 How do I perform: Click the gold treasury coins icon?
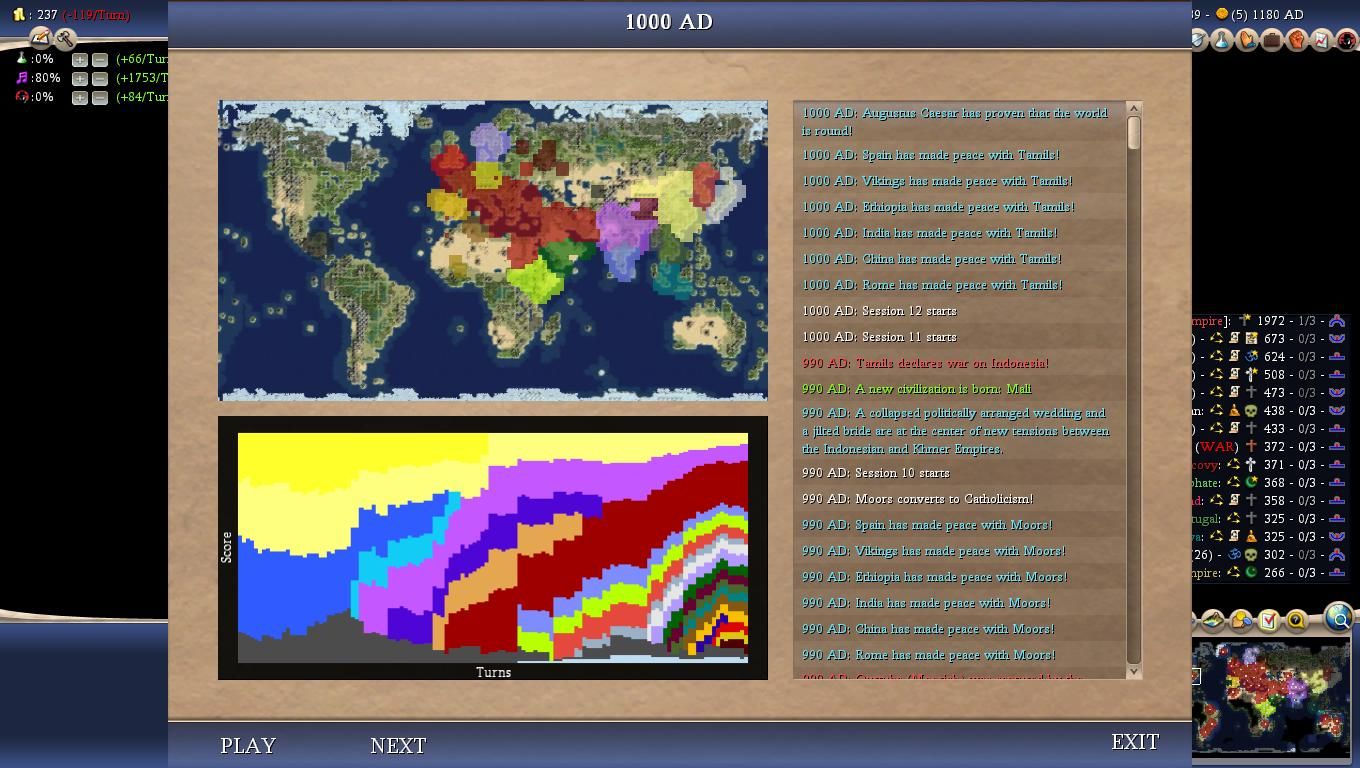coord(19,15)
